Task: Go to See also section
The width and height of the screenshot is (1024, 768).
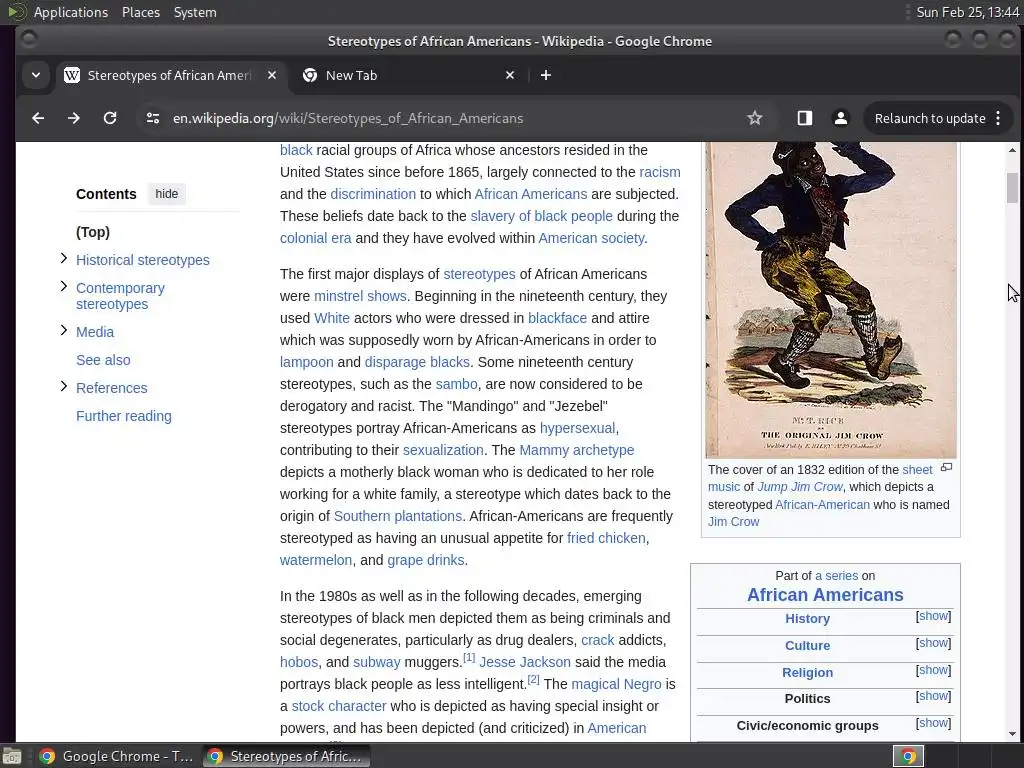Action: click(x=103, y=360)
